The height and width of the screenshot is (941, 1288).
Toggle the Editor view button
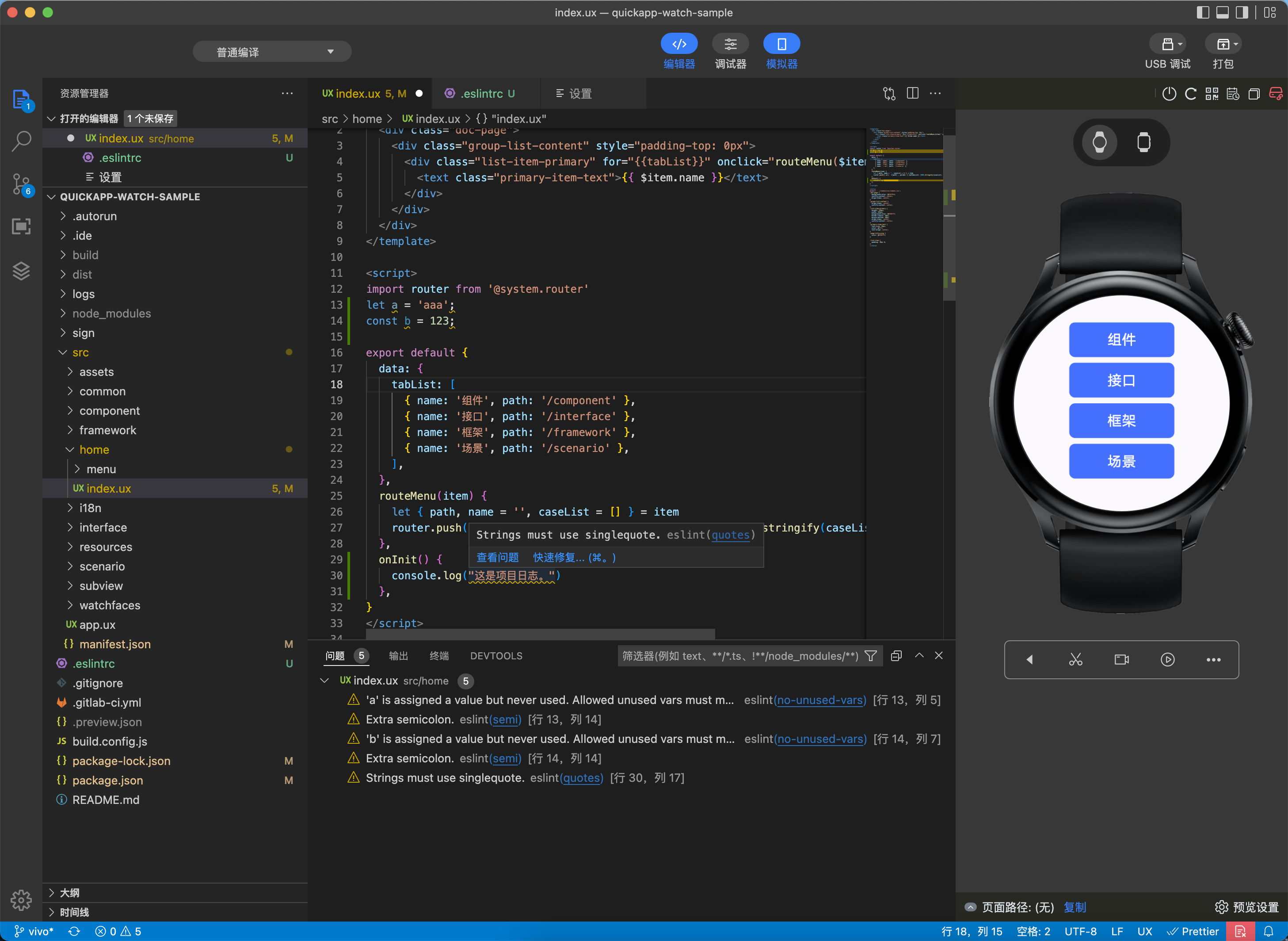pyautogui.click(x=679, y=52)
